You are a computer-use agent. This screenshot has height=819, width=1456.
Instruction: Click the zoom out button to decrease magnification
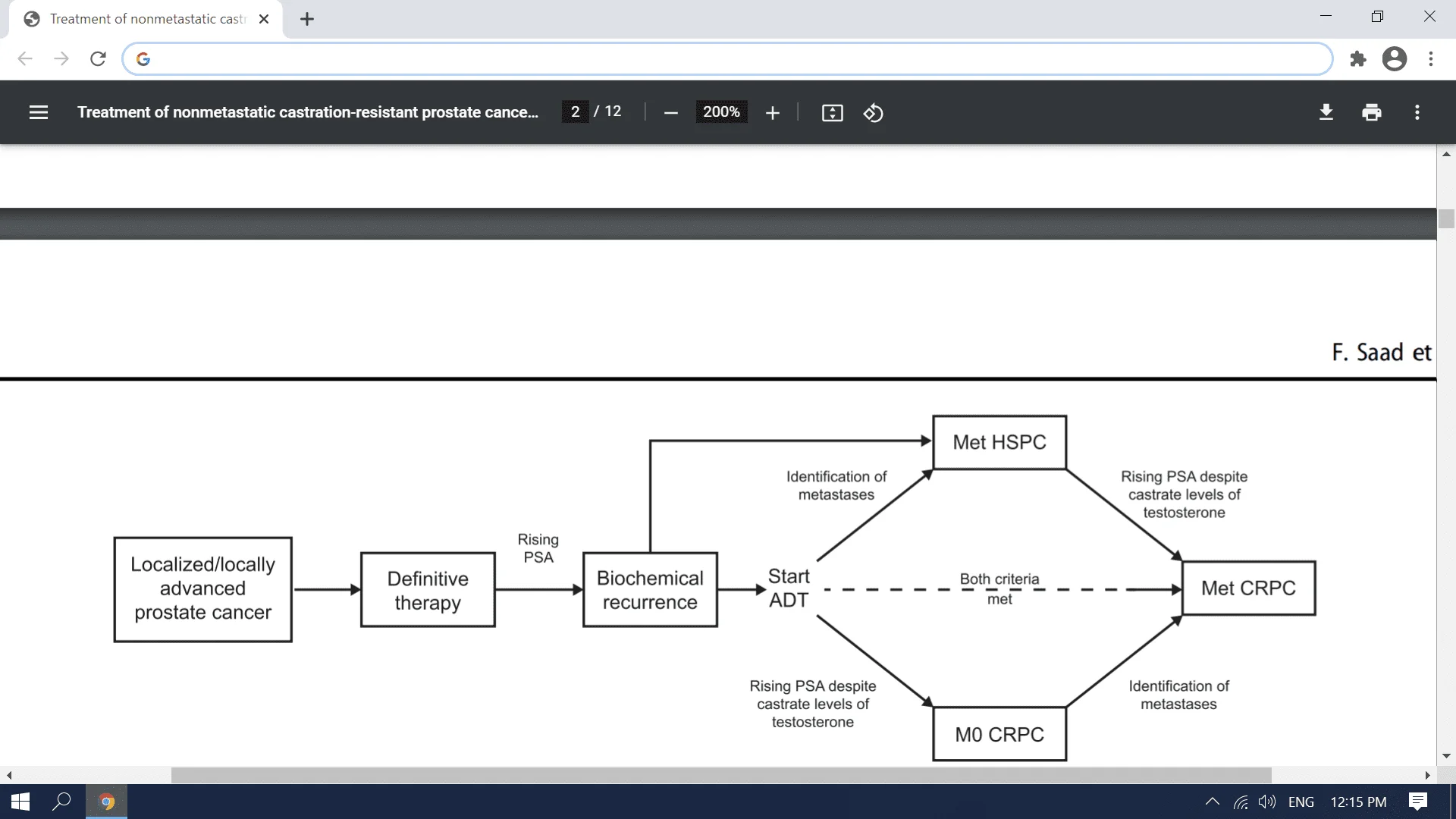click(670, 112)
